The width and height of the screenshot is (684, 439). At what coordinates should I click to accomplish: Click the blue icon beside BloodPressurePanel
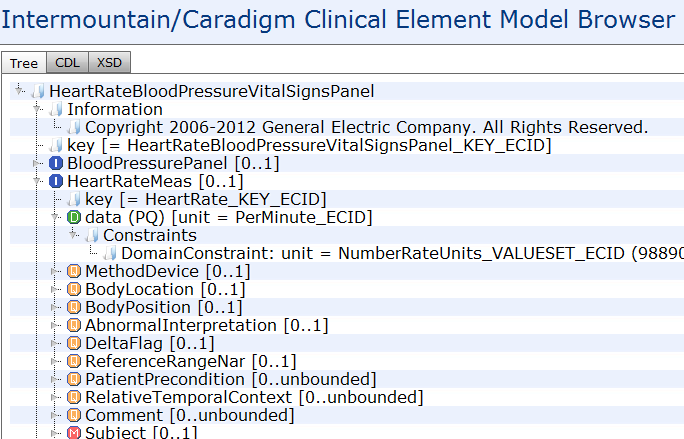(56, 163)
